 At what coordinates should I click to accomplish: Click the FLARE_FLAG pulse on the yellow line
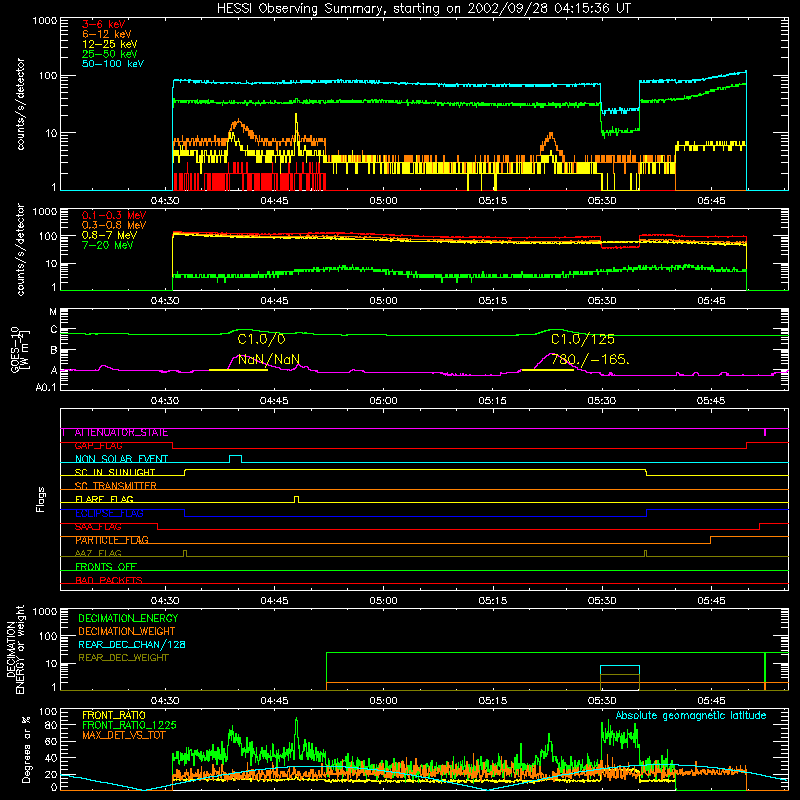coord(297,499)
